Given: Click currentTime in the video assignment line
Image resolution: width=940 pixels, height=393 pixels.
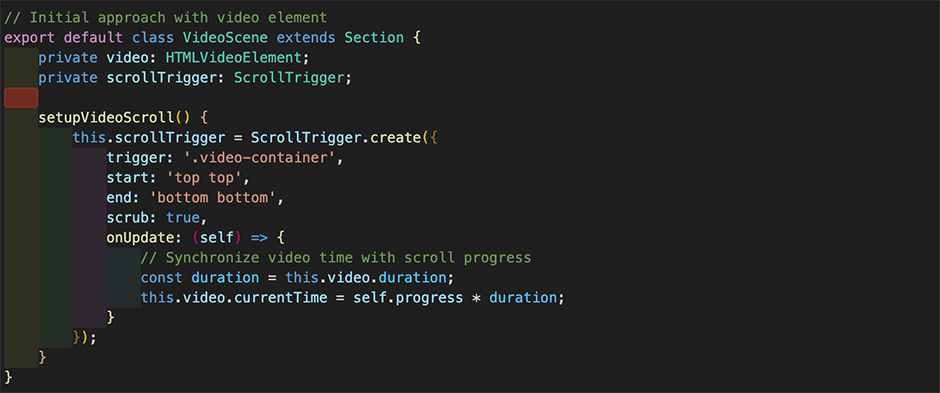Looking at the screenshot, I should click(x=289, y=298).
